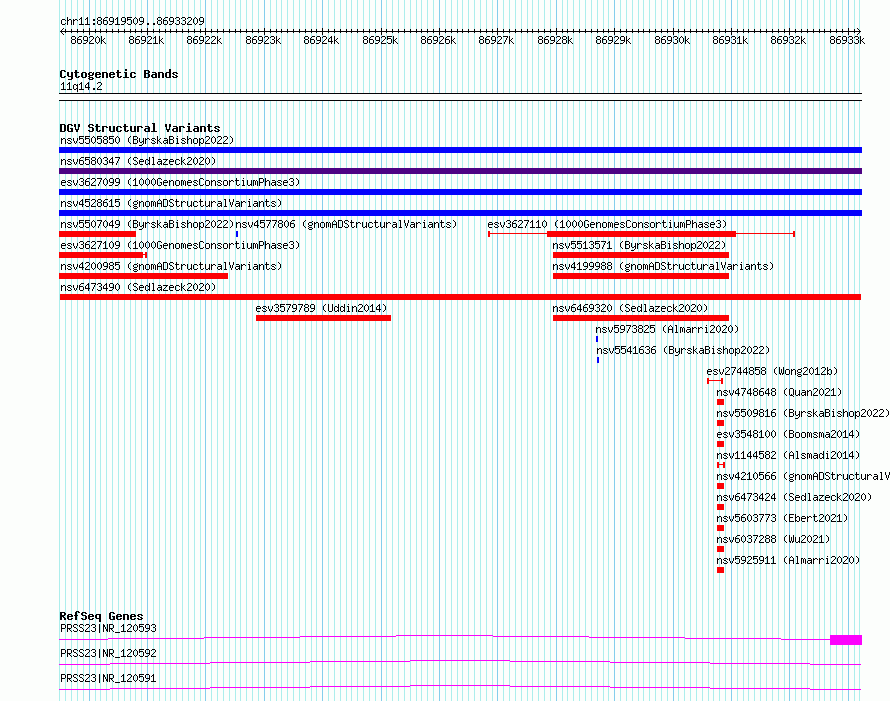The height and width of the screenshot is (701, 890).
Task: Select the Cytogenetic Bands track heading
Action: tap(119, 74)
